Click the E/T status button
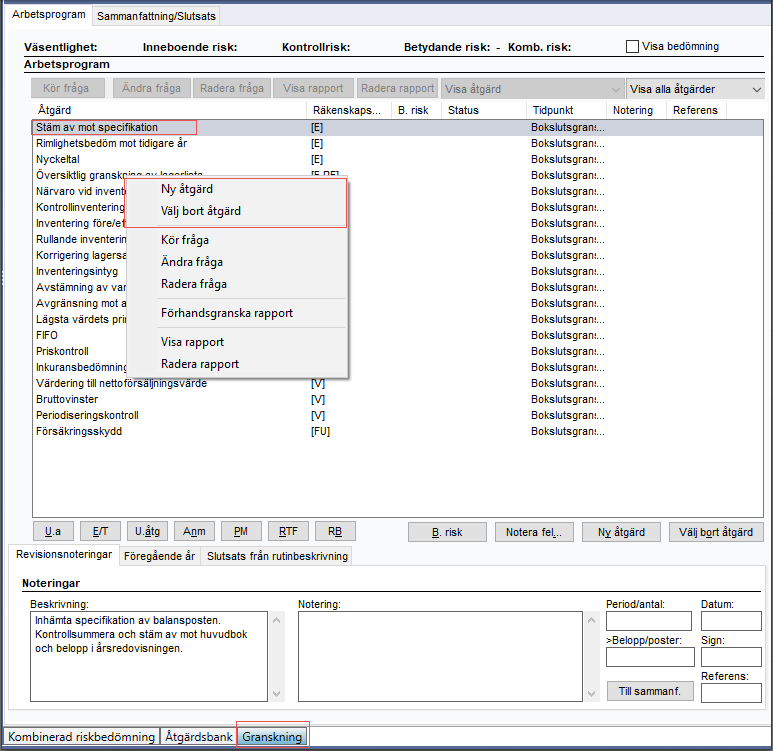The height and width of the screenshot is (751, 773). 100,532
